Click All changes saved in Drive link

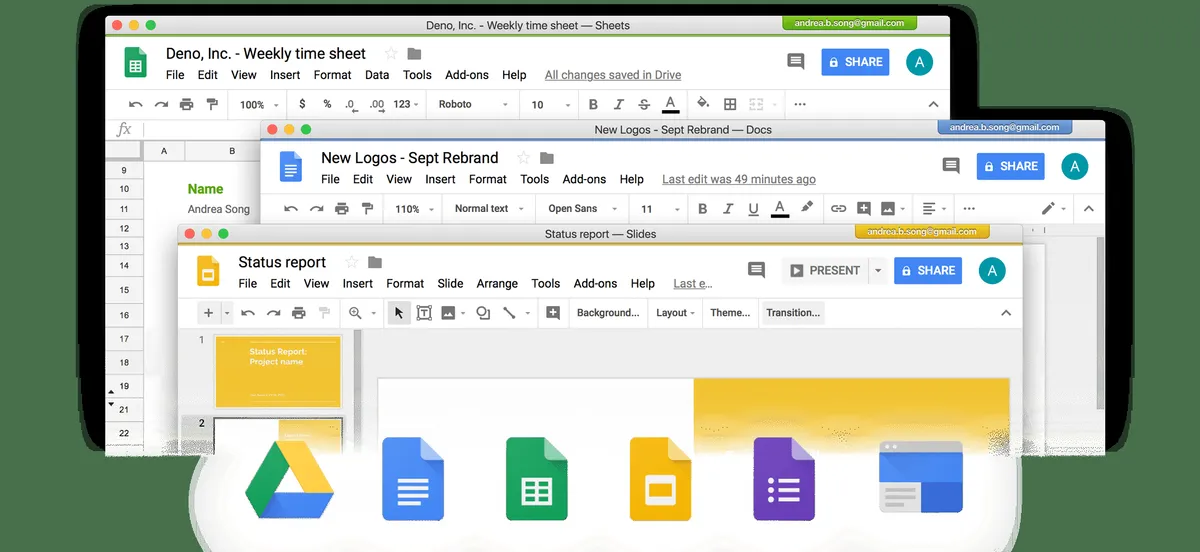click(613, 75)
